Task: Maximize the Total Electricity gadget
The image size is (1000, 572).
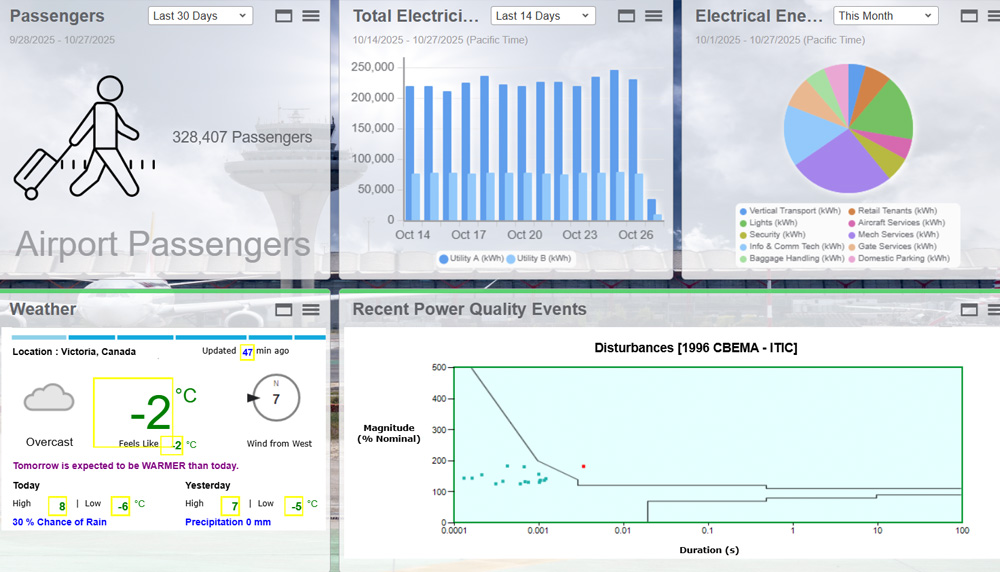Action: pos(626,16)
